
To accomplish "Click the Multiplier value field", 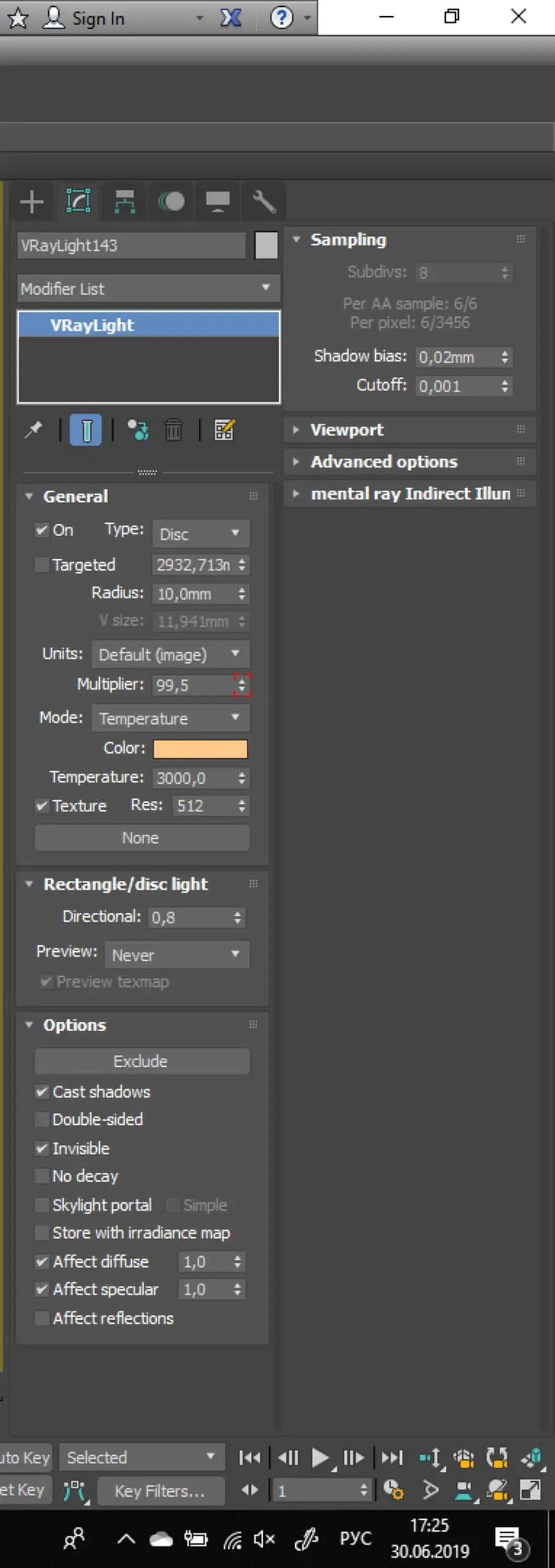I will pos(192,685).
